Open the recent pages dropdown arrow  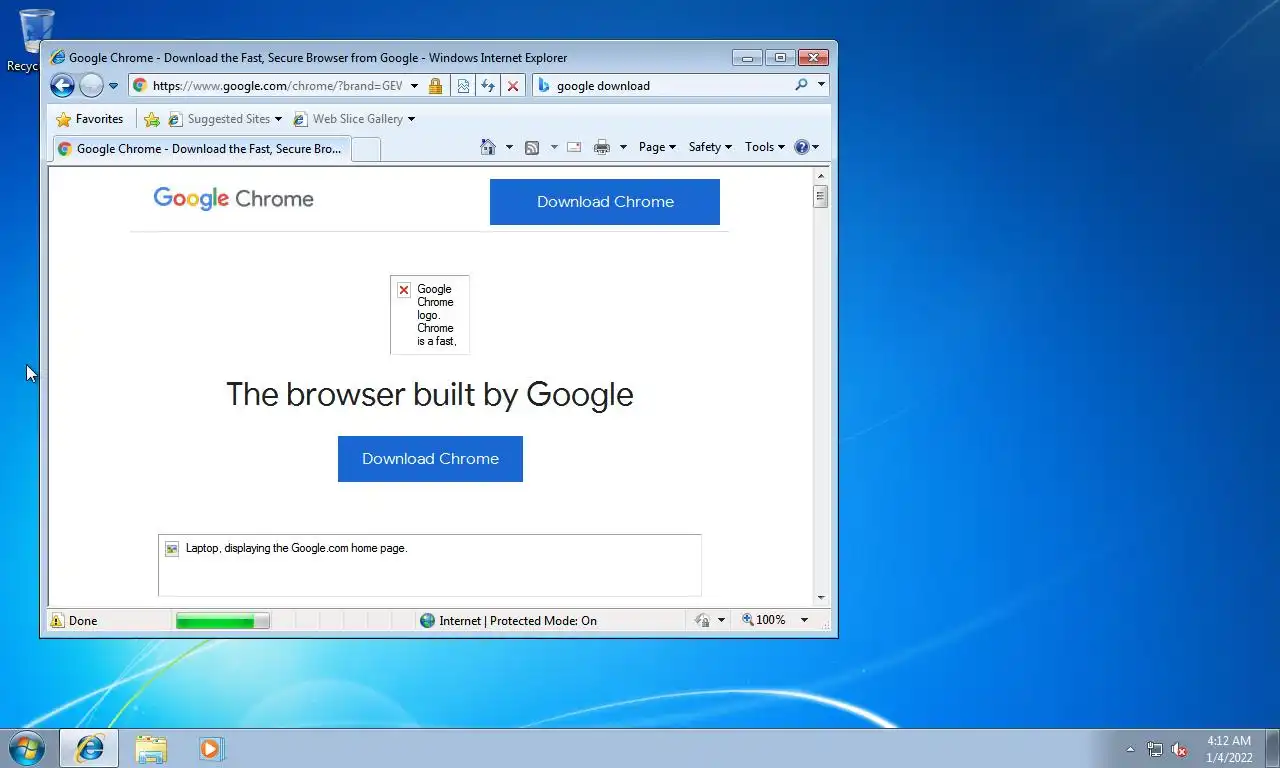113,86
